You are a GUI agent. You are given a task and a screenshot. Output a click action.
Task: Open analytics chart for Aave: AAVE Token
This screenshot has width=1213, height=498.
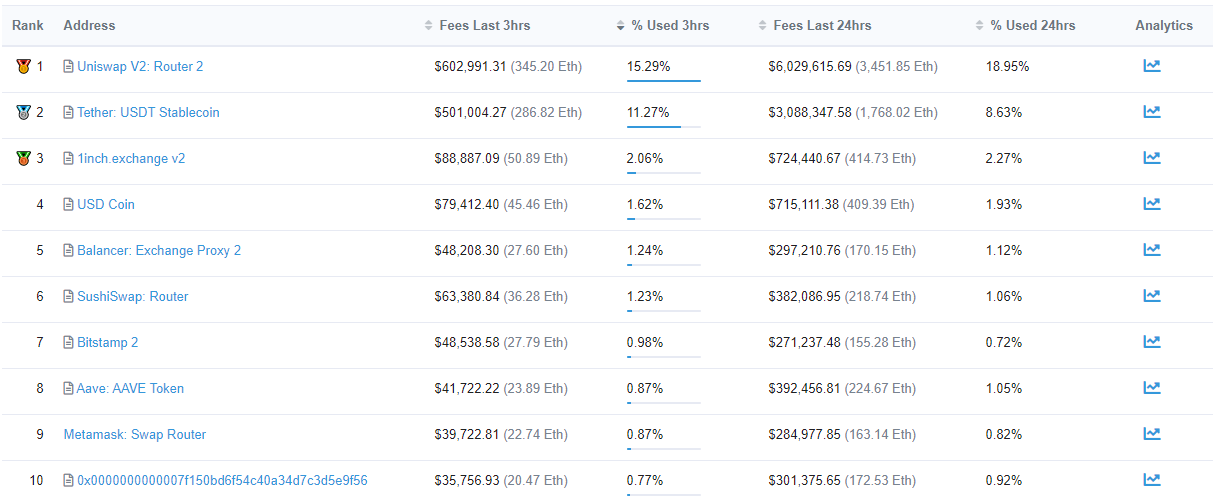[1152, 388]
